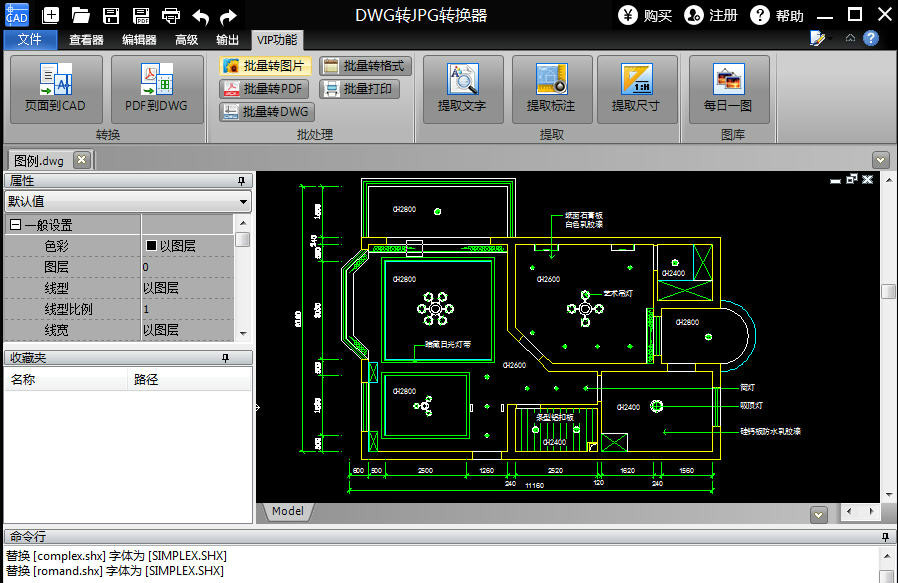Screen dimensions: 898x583
Task: Choose 批量转PDF batch conversion
Action: click(x=264, y=89)
